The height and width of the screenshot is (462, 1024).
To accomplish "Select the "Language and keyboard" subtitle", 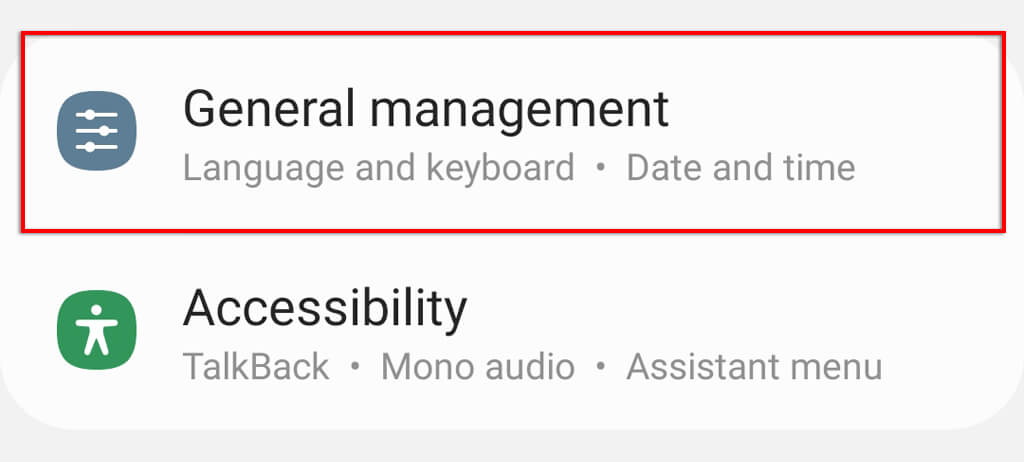I will click(x=378, y=167).
